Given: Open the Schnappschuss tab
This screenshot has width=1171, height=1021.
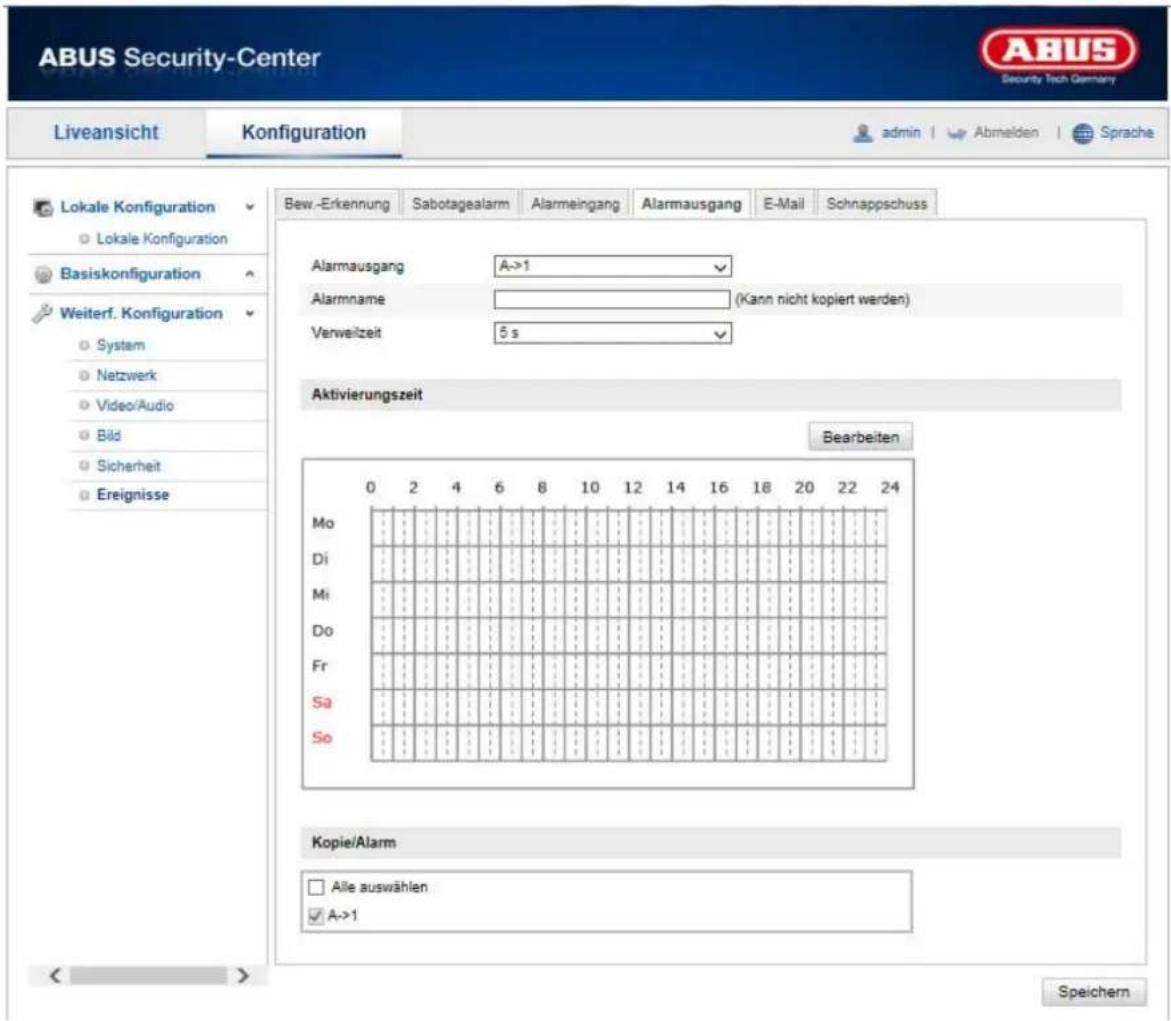Looking at the screenshot, I should click(877, 204).
